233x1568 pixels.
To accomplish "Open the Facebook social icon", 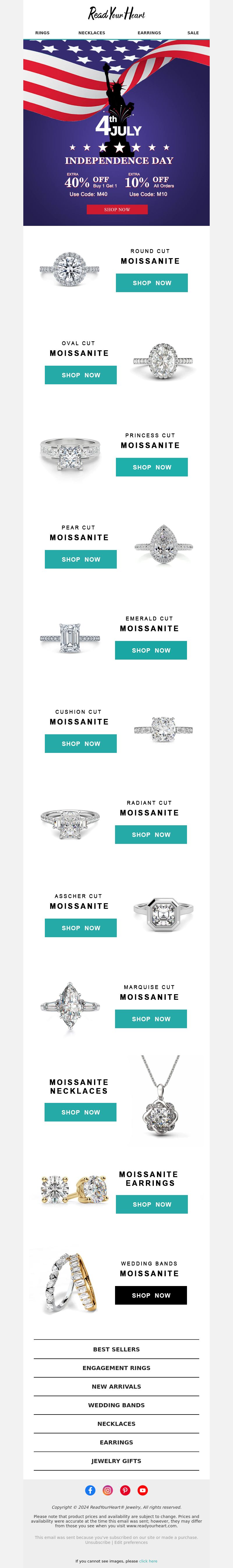I will pos(90,1490).
